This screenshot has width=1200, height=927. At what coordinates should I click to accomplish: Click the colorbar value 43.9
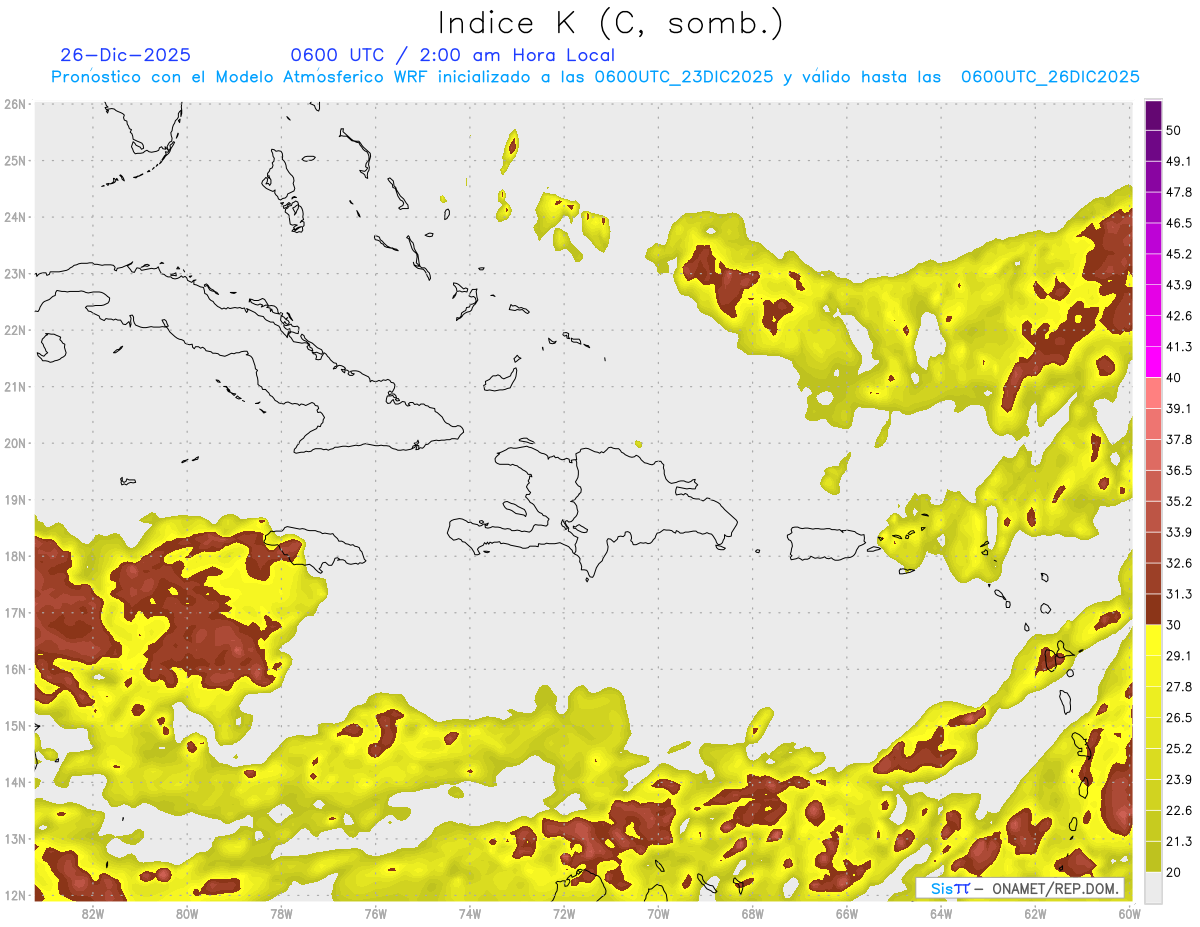tap(1179, 285)
